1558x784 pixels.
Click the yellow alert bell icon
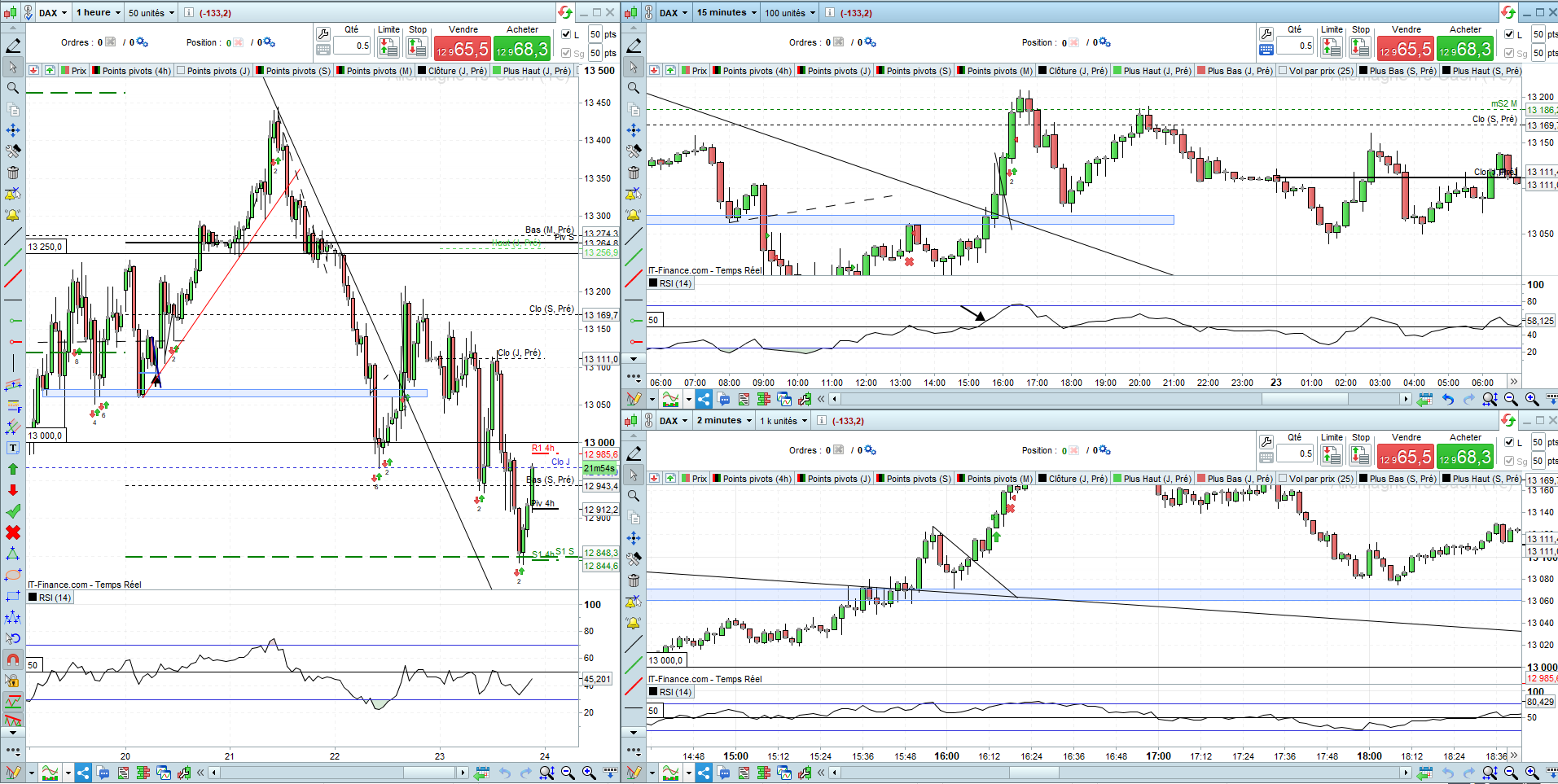pyautogui.click(x=13, y=215)
